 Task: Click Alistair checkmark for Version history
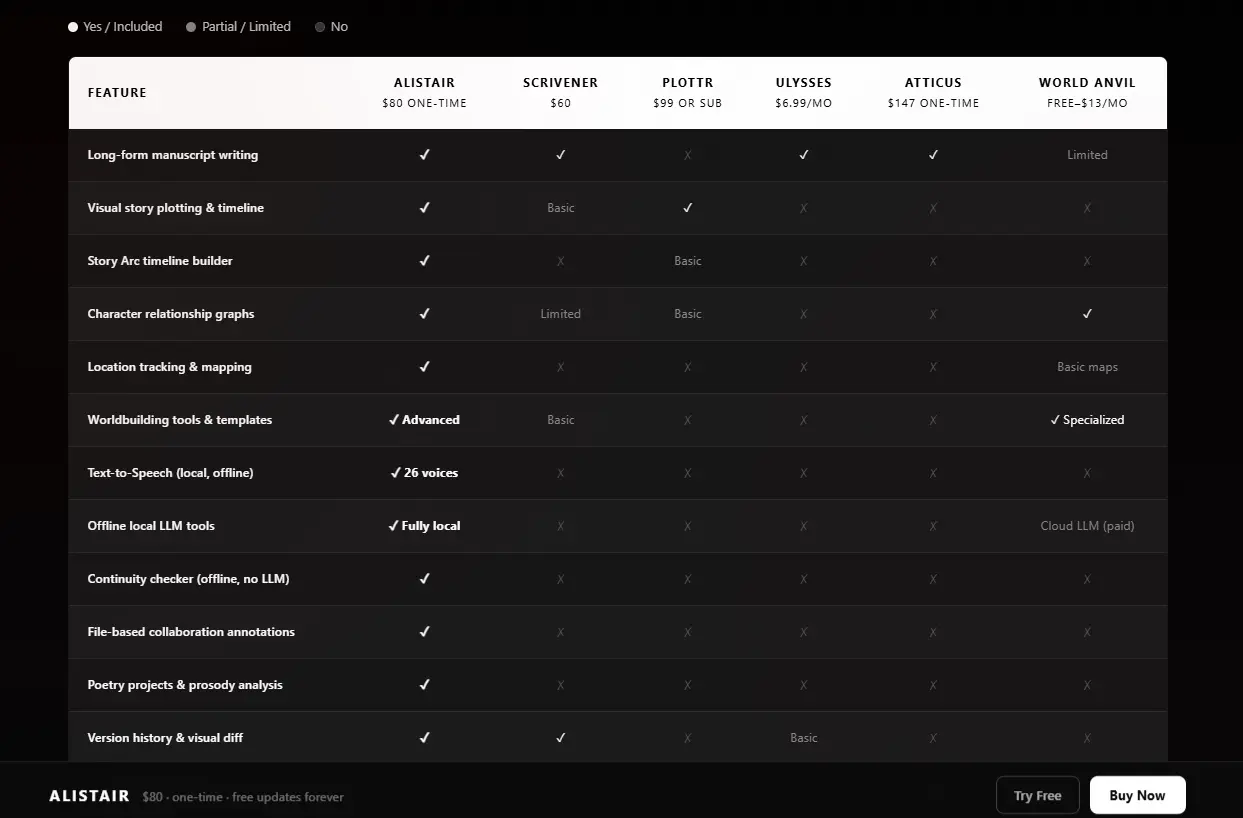coord(424,738)
